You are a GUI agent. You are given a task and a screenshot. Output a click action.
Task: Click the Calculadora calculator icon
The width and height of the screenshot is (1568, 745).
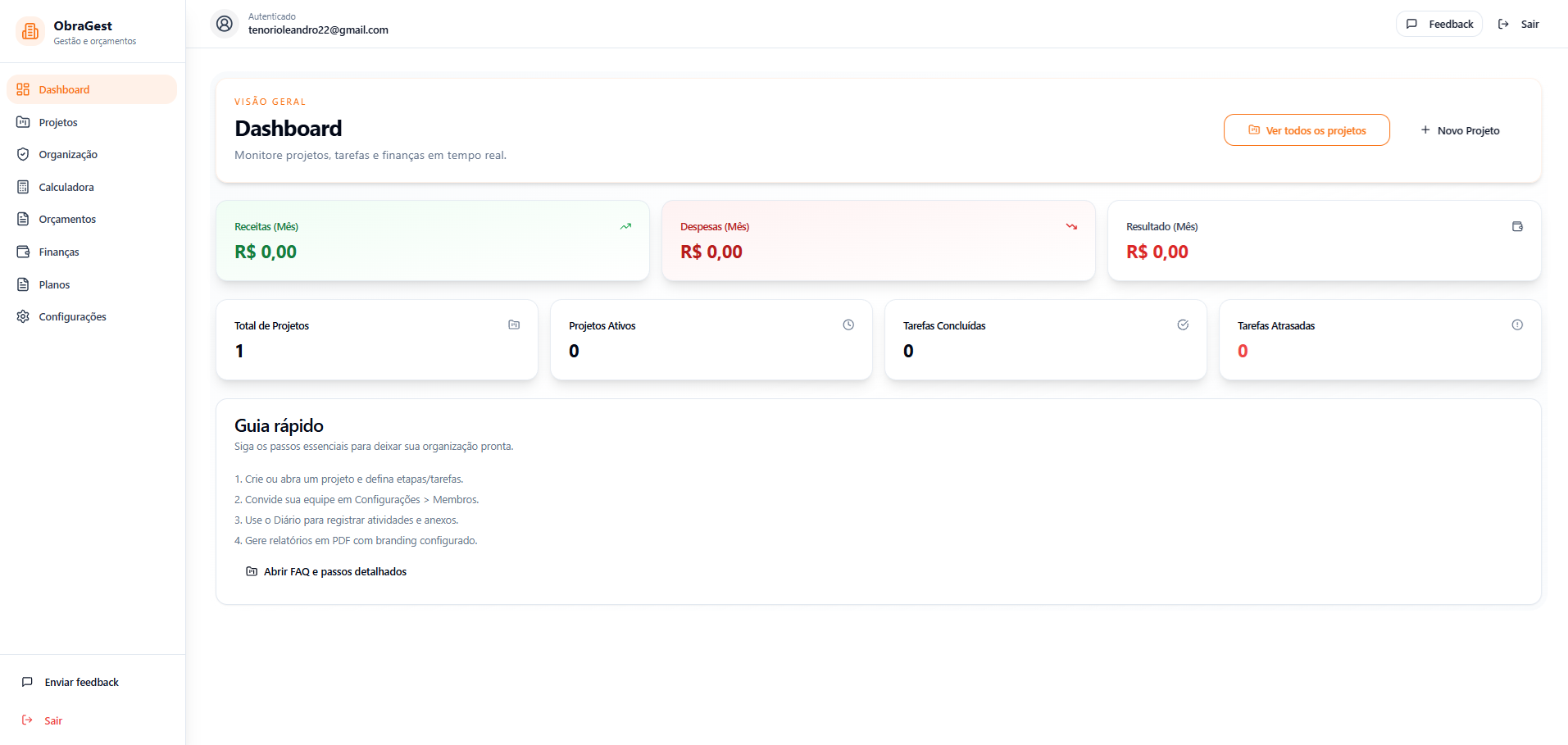(23, 187)
